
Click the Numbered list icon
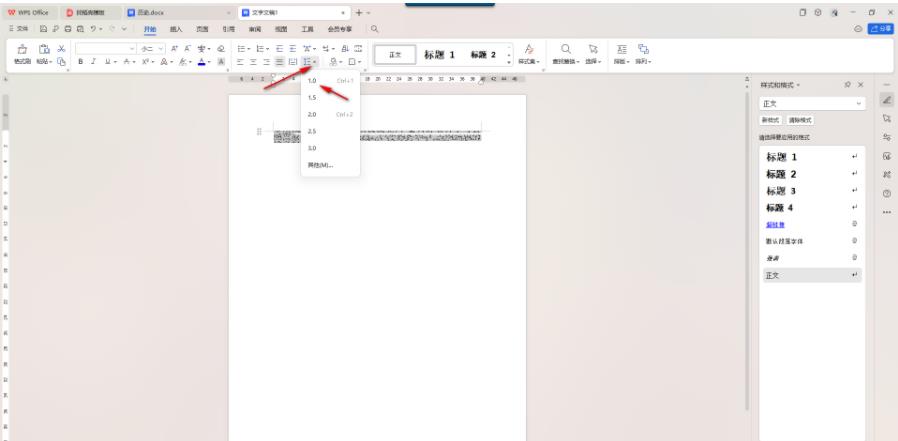[260, 49]
